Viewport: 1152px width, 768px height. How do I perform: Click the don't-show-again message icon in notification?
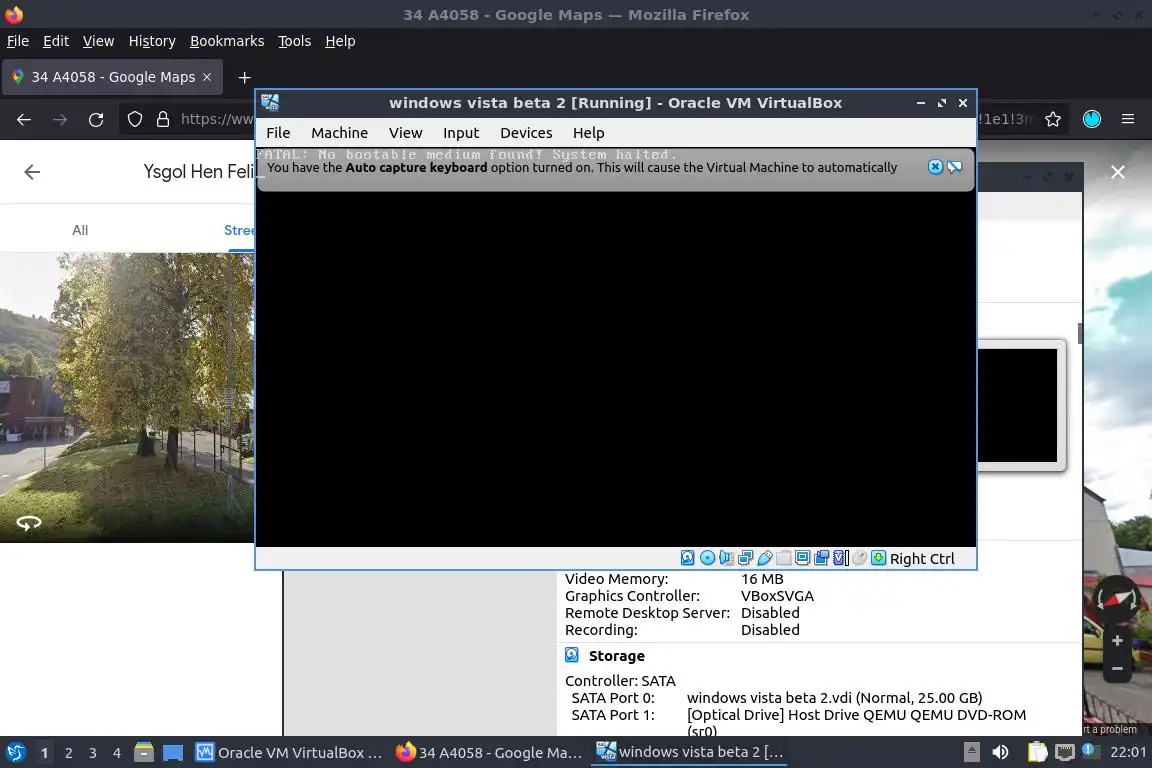click(954, 167)
